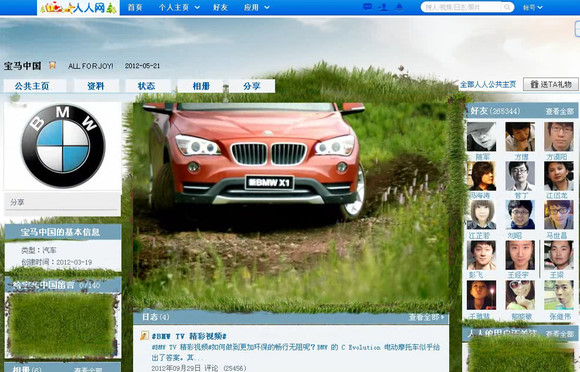Screen dimensions: 580x372
Task: Open friend requests person icon
Action: pos(384,7)
